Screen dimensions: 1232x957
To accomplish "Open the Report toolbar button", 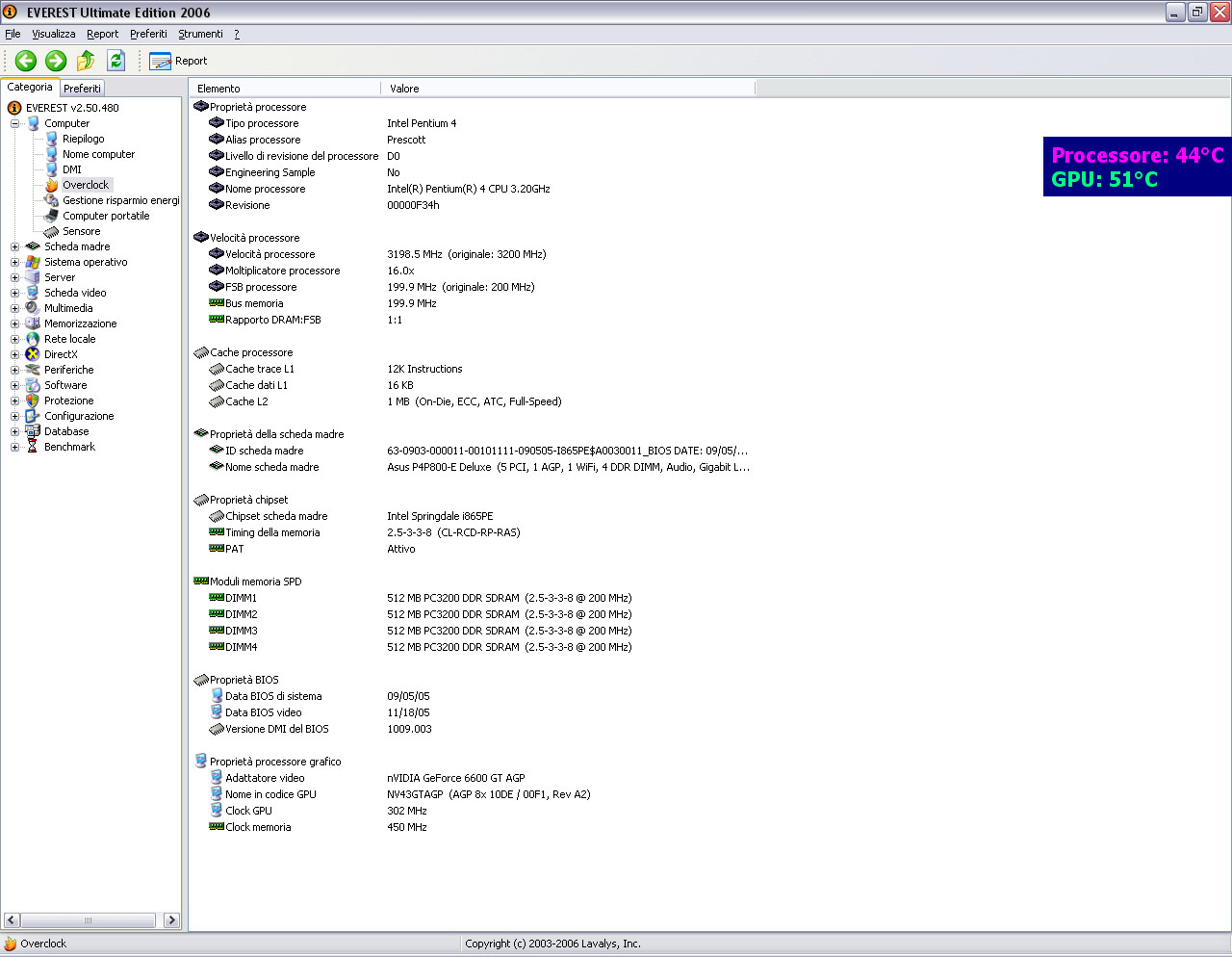I will coord(178,61).
